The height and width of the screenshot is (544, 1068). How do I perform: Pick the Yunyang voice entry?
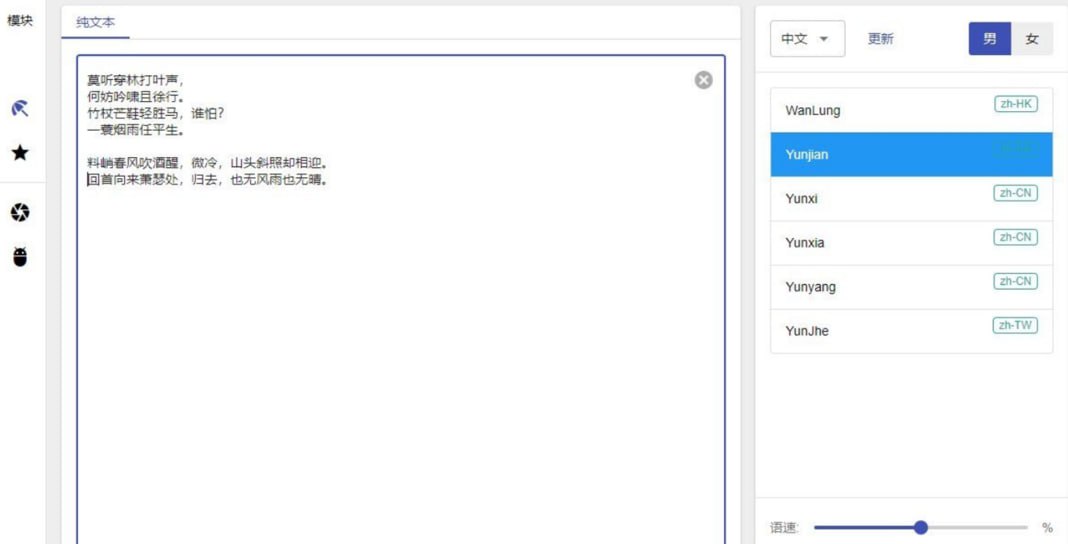810,287
